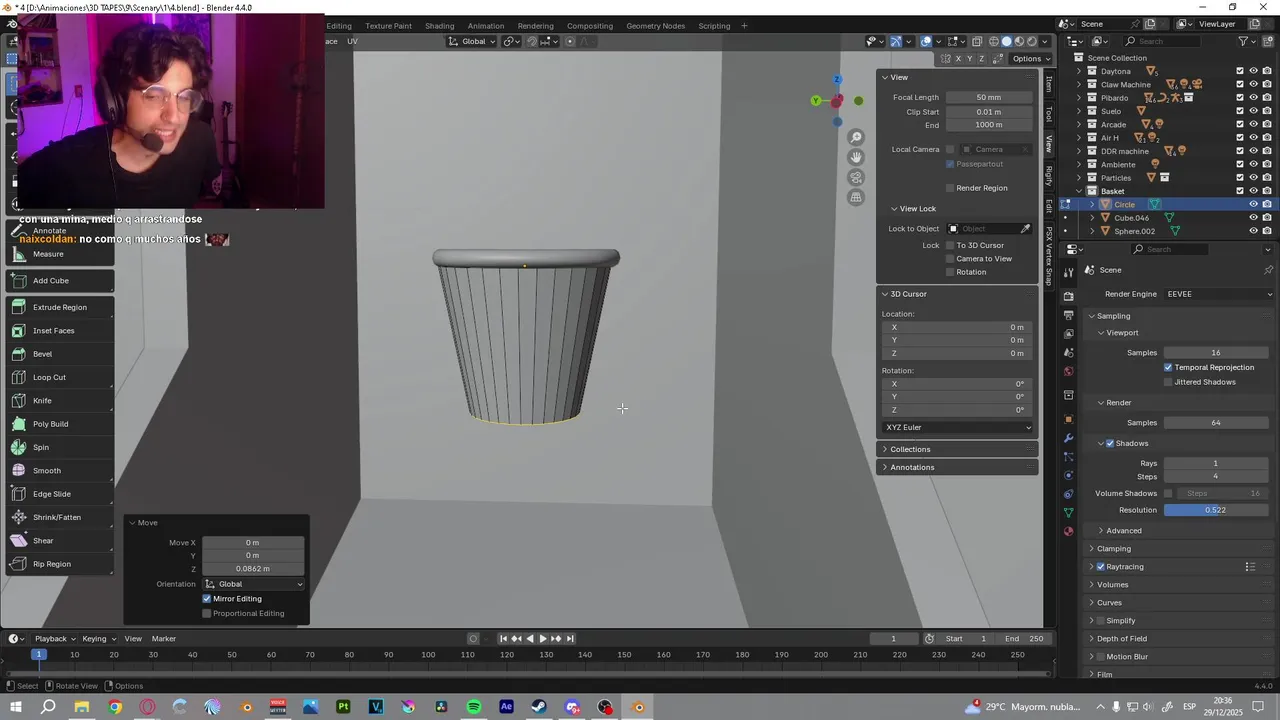1280x720 pixels.
Task: Enable the Render Region checkbox
Action: [950, 188]
